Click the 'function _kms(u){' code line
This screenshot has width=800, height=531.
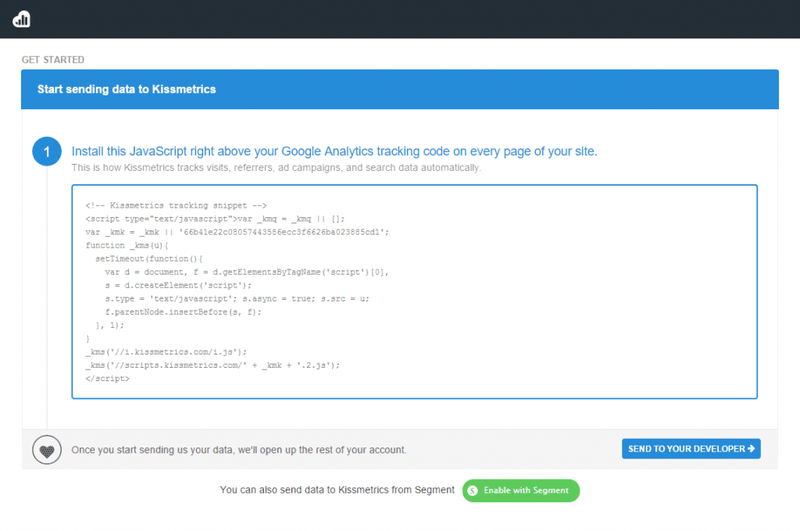tap(127, 245)
